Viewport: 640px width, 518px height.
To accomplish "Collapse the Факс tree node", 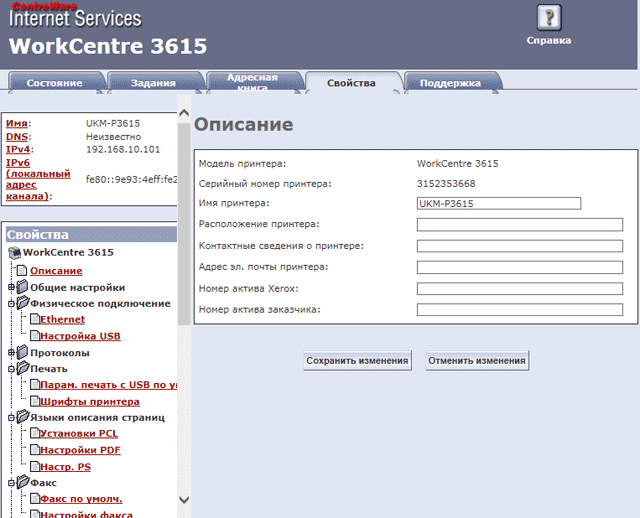I will coord(11,483).
